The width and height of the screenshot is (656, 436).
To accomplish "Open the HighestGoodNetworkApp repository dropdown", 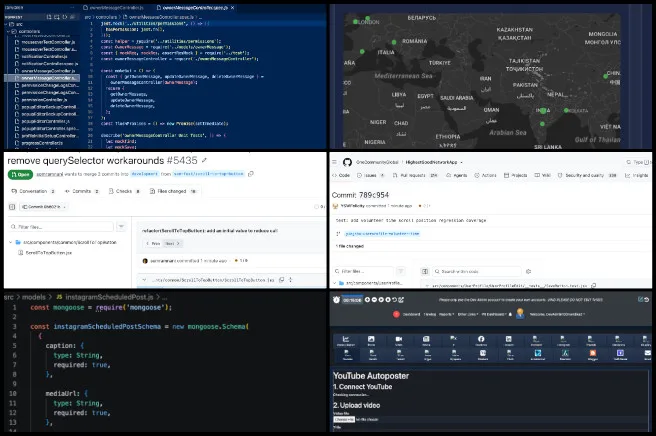I will pos(461,162).
